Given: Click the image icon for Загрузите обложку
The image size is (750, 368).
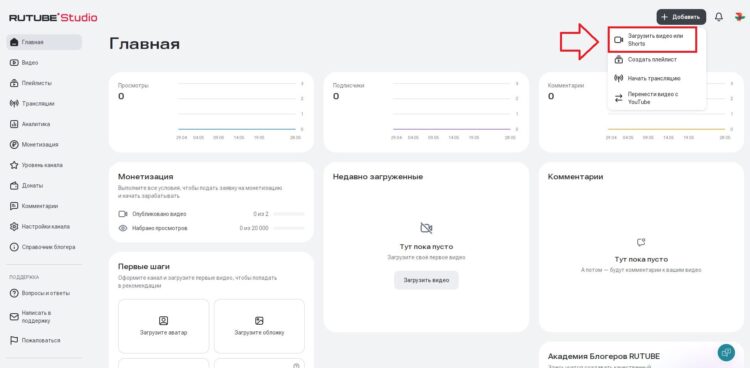Looking at the screenshot, I should coord(259,321).
